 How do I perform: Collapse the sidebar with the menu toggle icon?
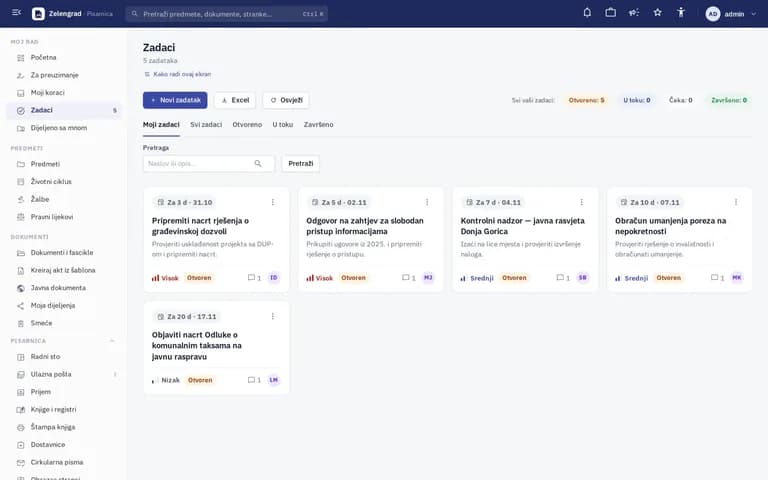[16, 13]
